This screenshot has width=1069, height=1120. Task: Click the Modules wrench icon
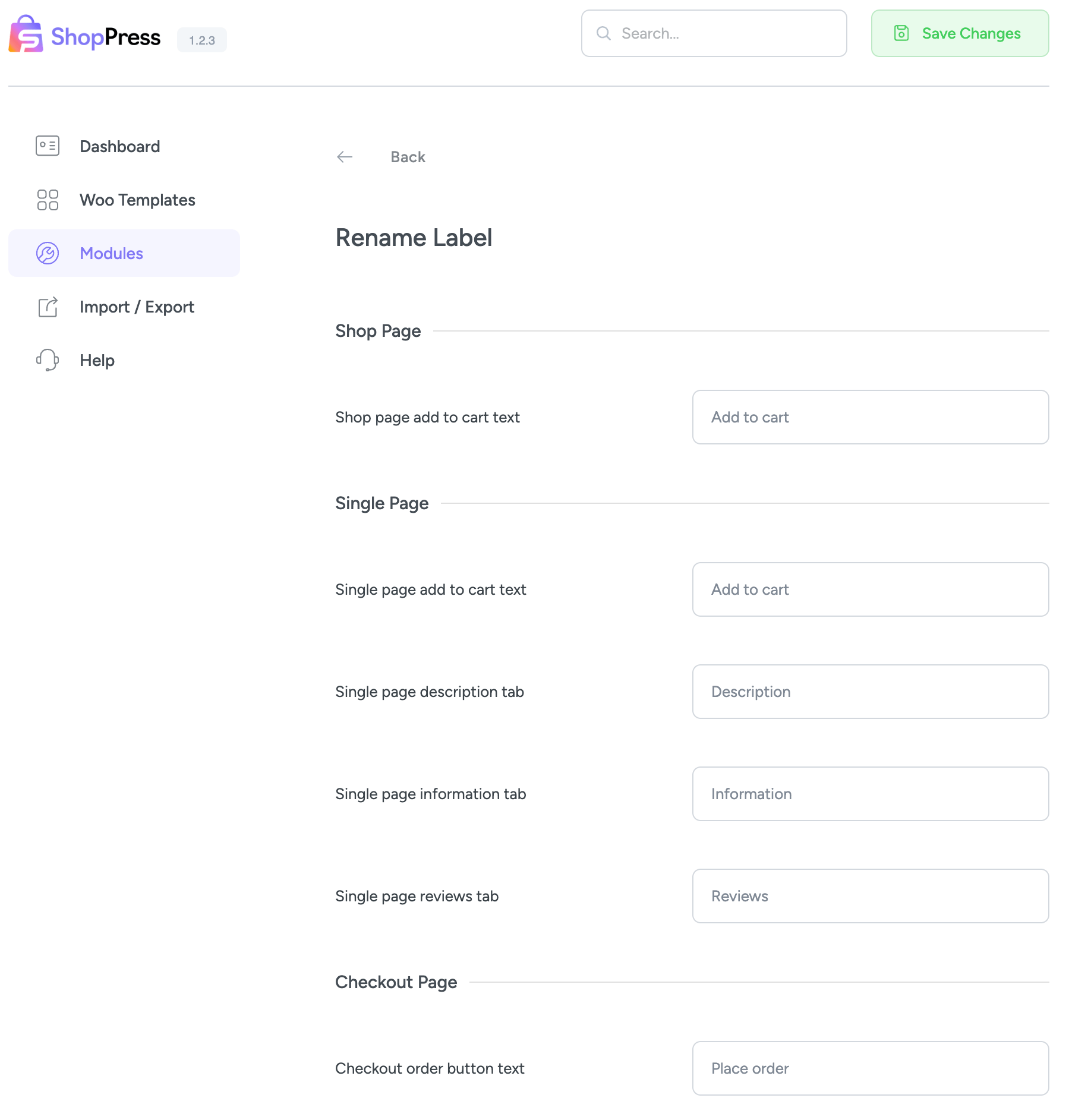pyautogui.click(x=48, y=253)
